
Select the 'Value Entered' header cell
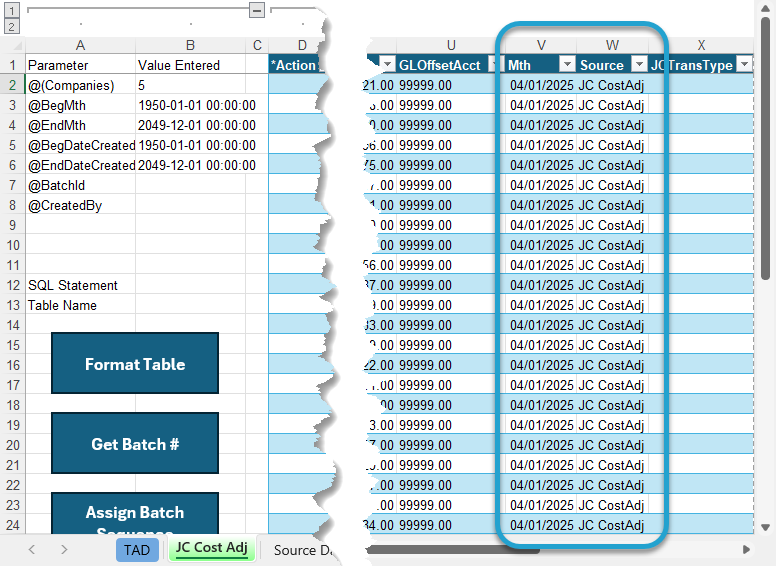pyautogui.click(x=190, y=65)
